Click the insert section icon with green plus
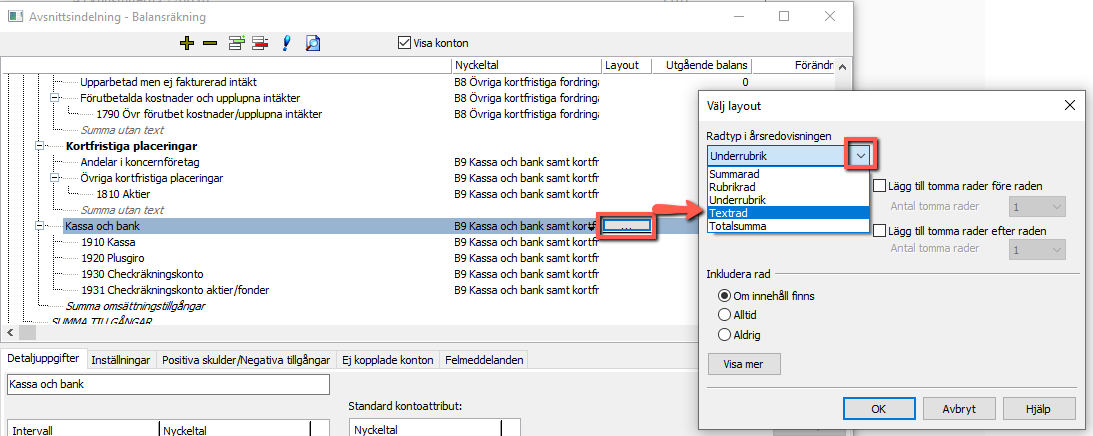Viewport: 1093px width, 436px height. pos(238,43)
